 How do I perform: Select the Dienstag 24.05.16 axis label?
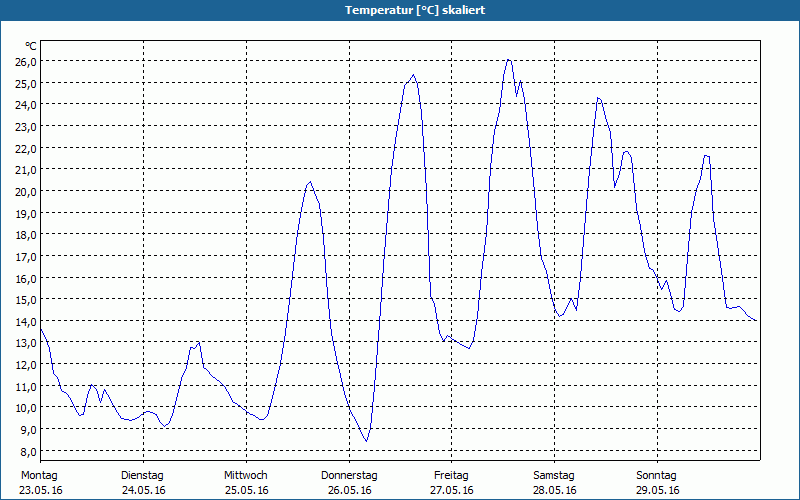pyautogui.click(x=143, y=483)
